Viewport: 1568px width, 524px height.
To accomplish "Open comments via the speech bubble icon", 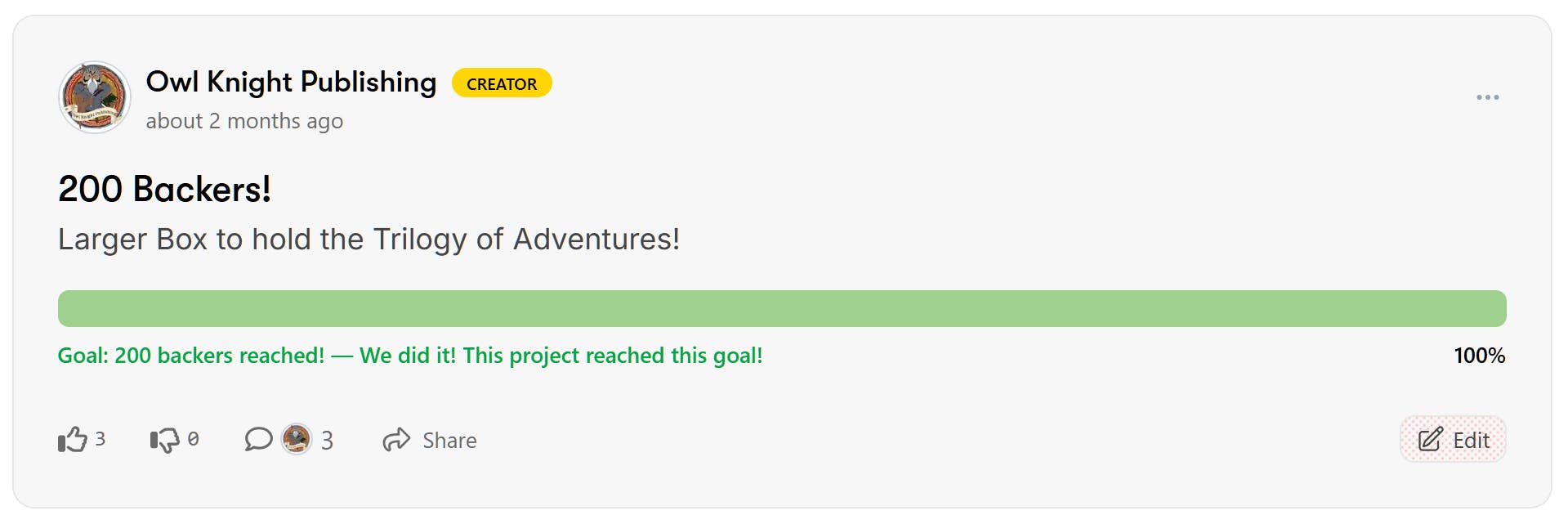I will 258,439.
